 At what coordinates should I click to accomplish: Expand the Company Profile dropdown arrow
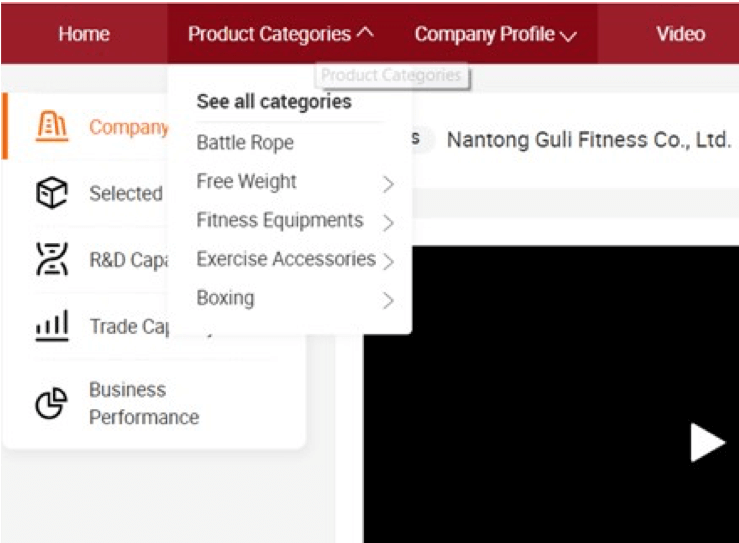pyautogui.click(x=568, y=36)
